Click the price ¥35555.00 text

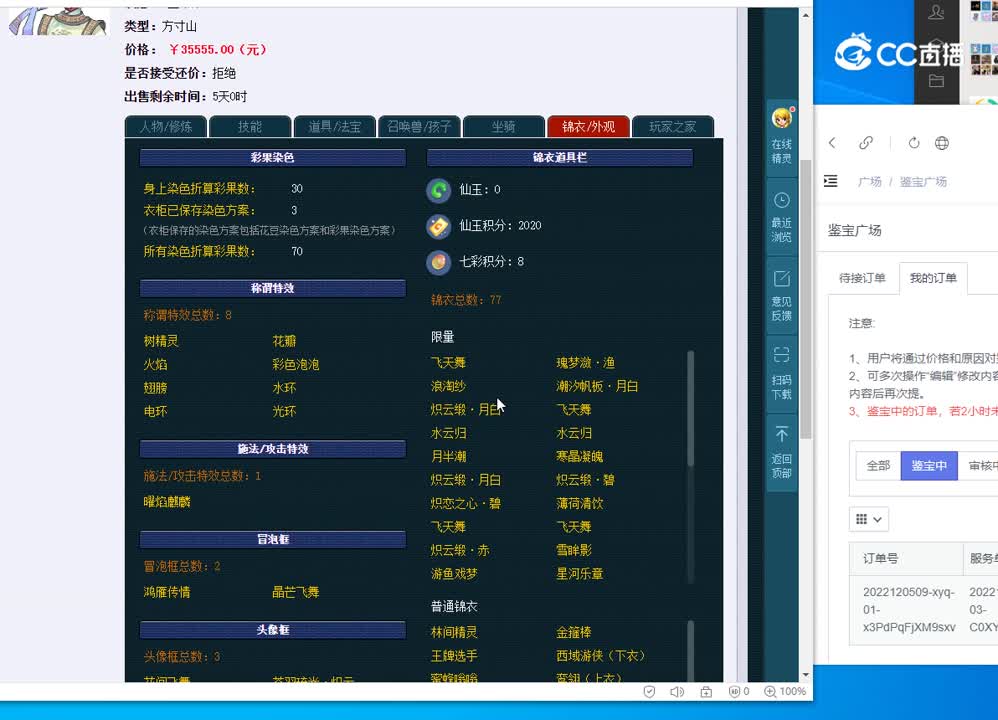(218, 50)
